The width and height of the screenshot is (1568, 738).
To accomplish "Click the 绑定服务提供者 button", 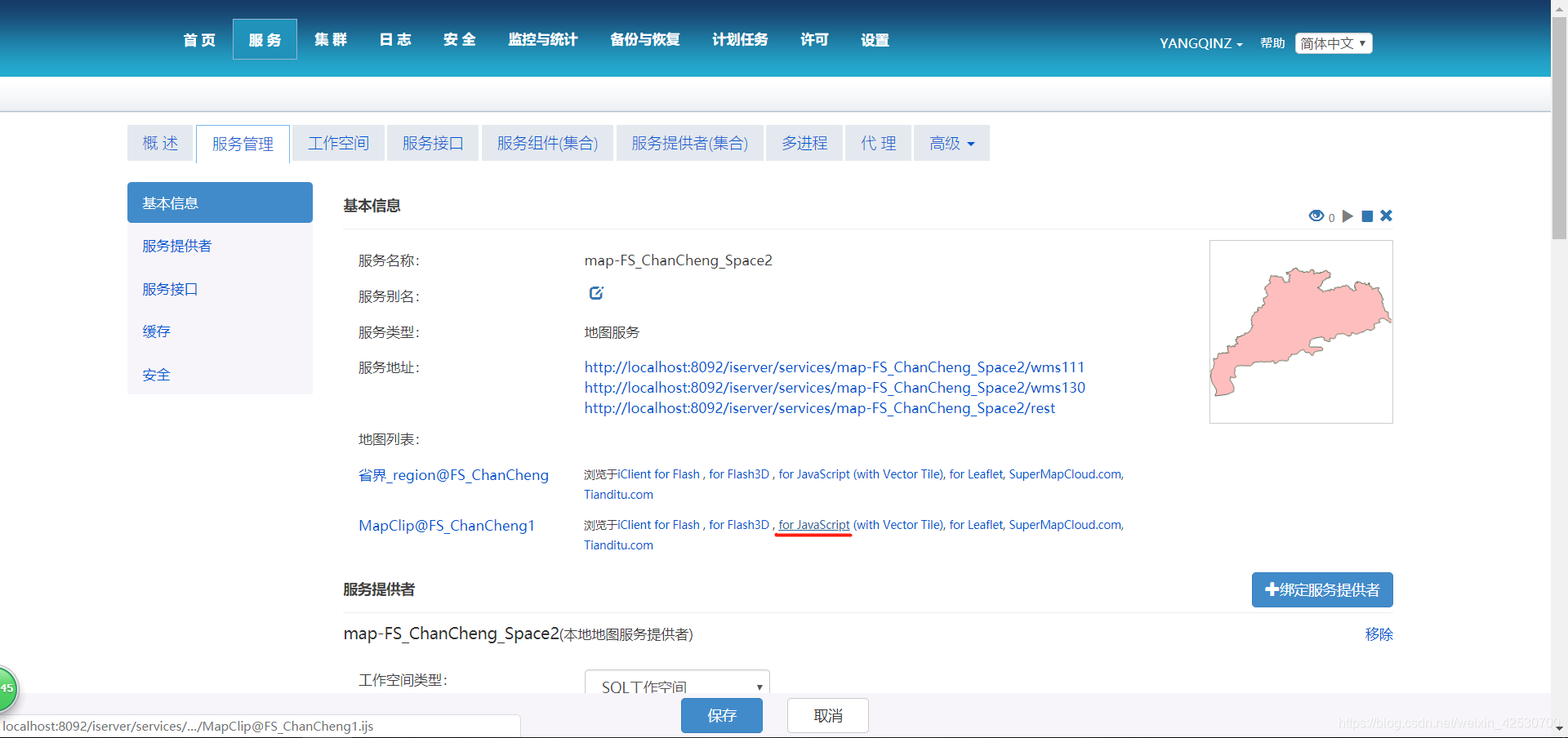I will click(1322, 590).
